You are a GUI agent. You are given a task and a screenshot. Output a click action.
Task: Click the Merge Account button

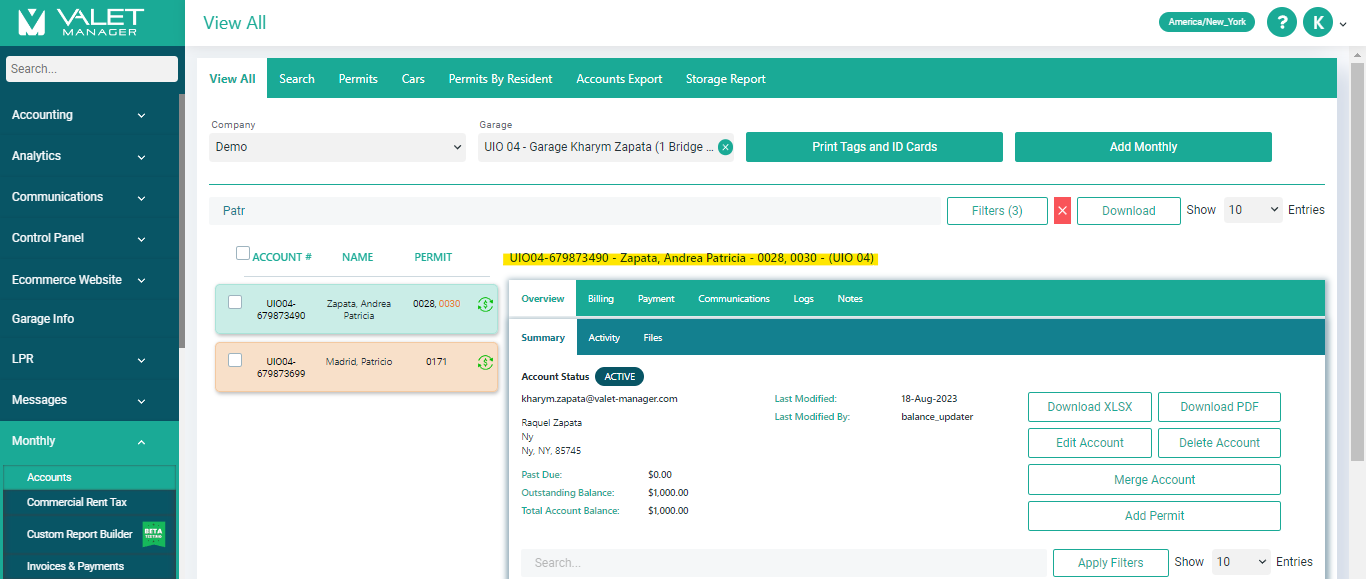pyautogui.click(x=1154, y=479)
